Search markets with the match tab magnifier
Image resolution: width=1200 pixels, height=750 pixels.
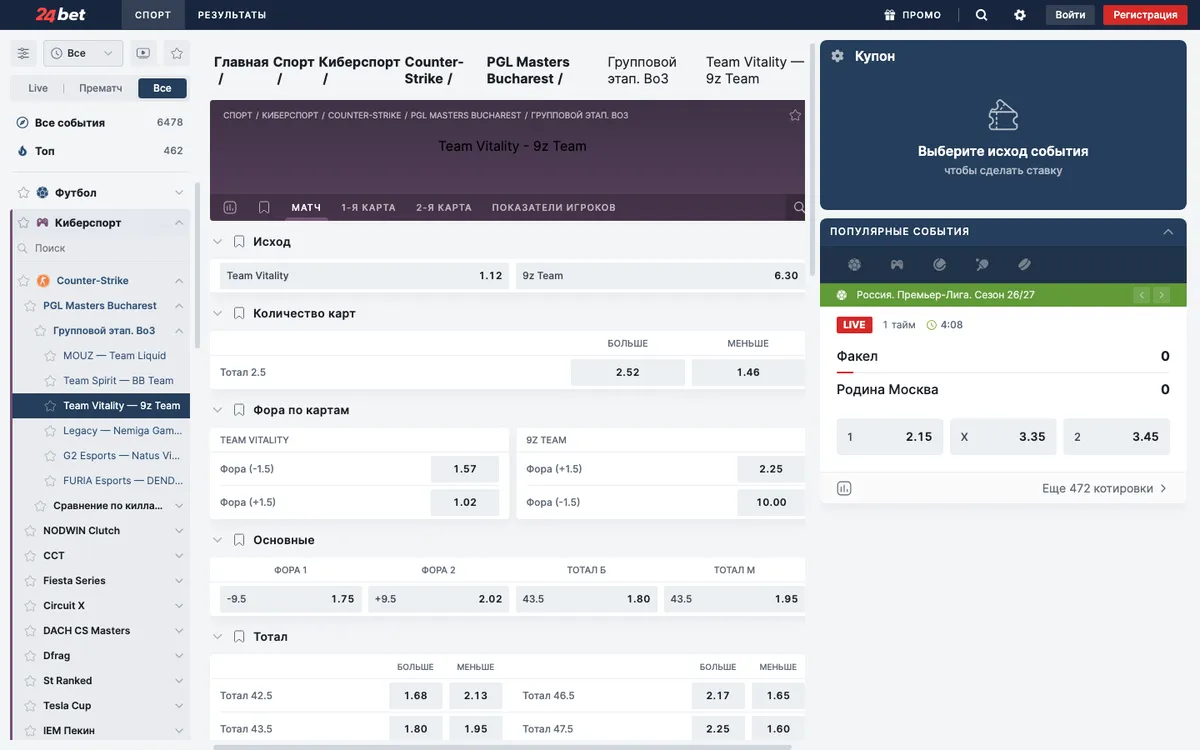799,207
